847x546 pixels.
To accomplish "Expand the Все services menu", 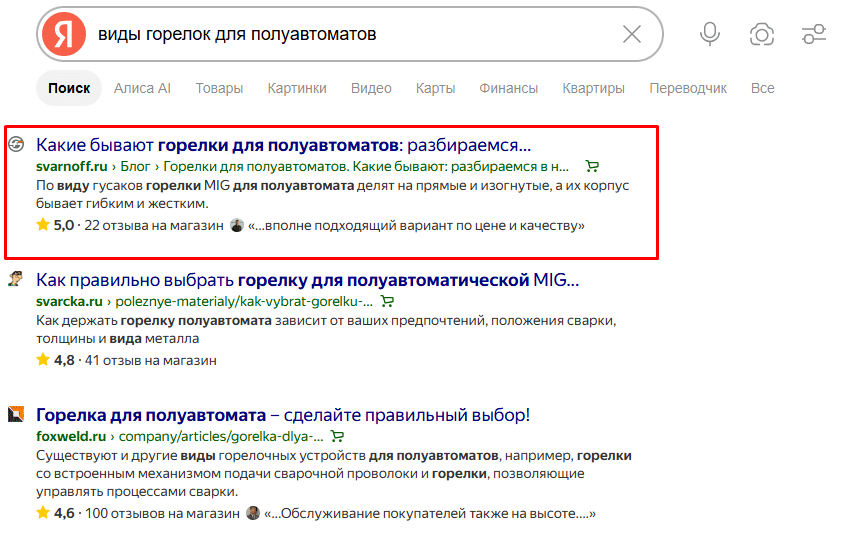I will click(762, 88).
